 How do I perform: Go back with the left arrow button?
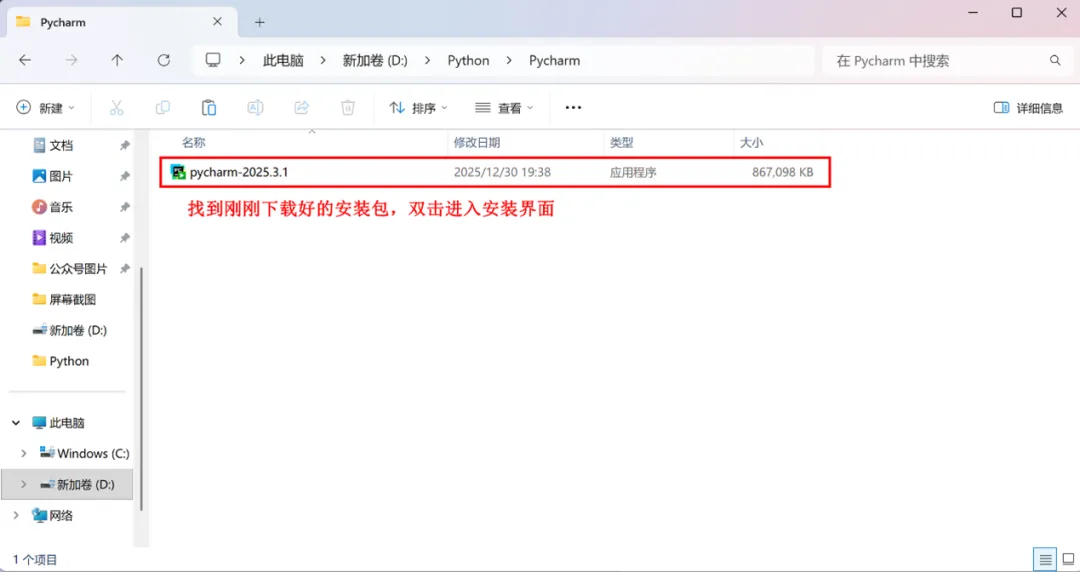(25, 61)
